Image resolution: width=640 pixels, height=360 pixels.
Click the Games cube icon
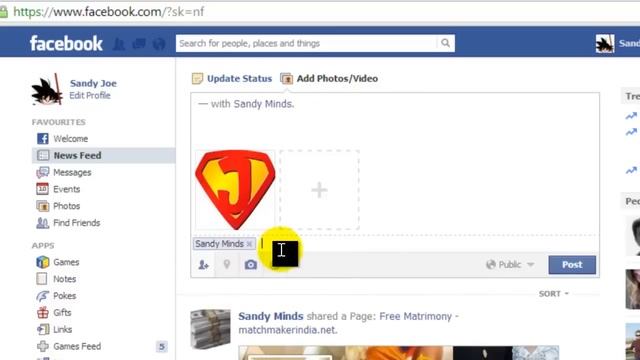coord(42,262)
